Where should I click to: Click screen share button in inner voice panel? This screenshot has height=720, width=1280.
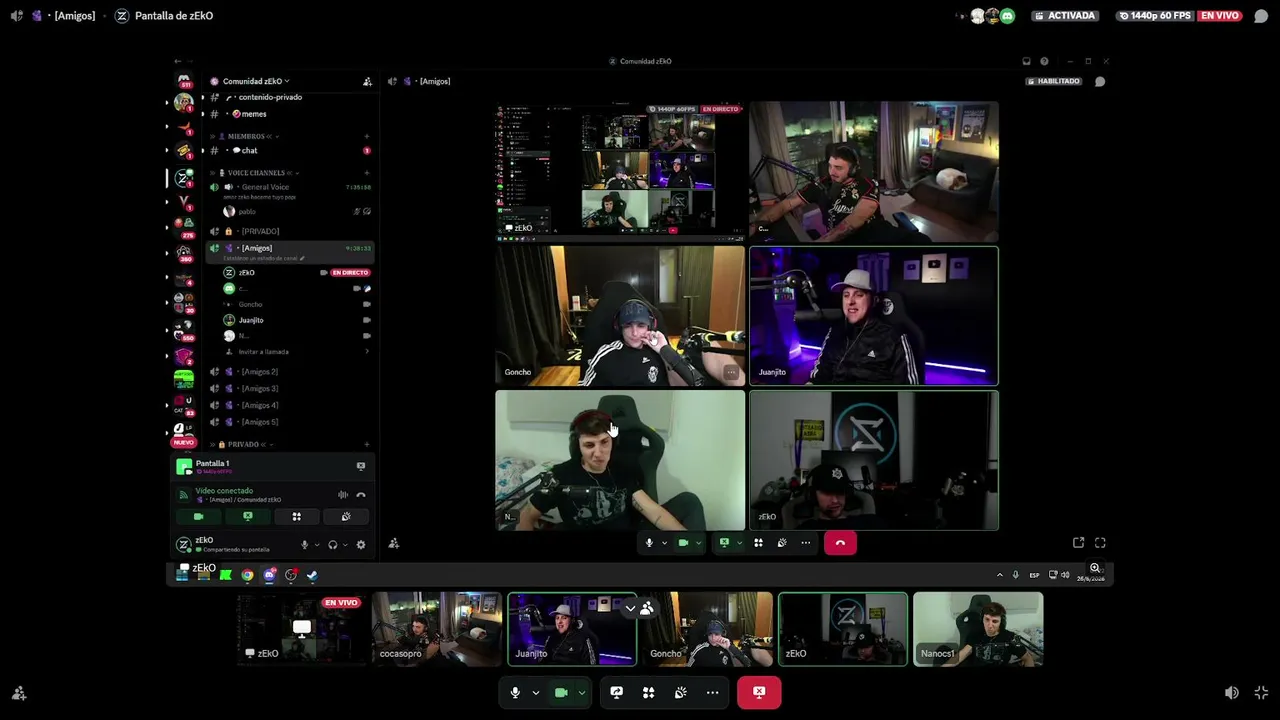click(x=247, y=517)
